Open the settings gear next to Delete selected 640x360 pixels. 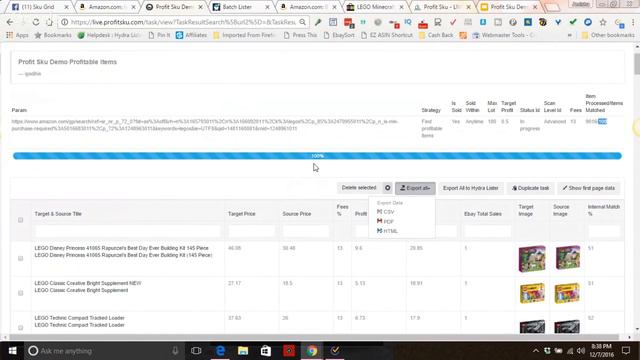pyautogui.click(x=387, y=188)
